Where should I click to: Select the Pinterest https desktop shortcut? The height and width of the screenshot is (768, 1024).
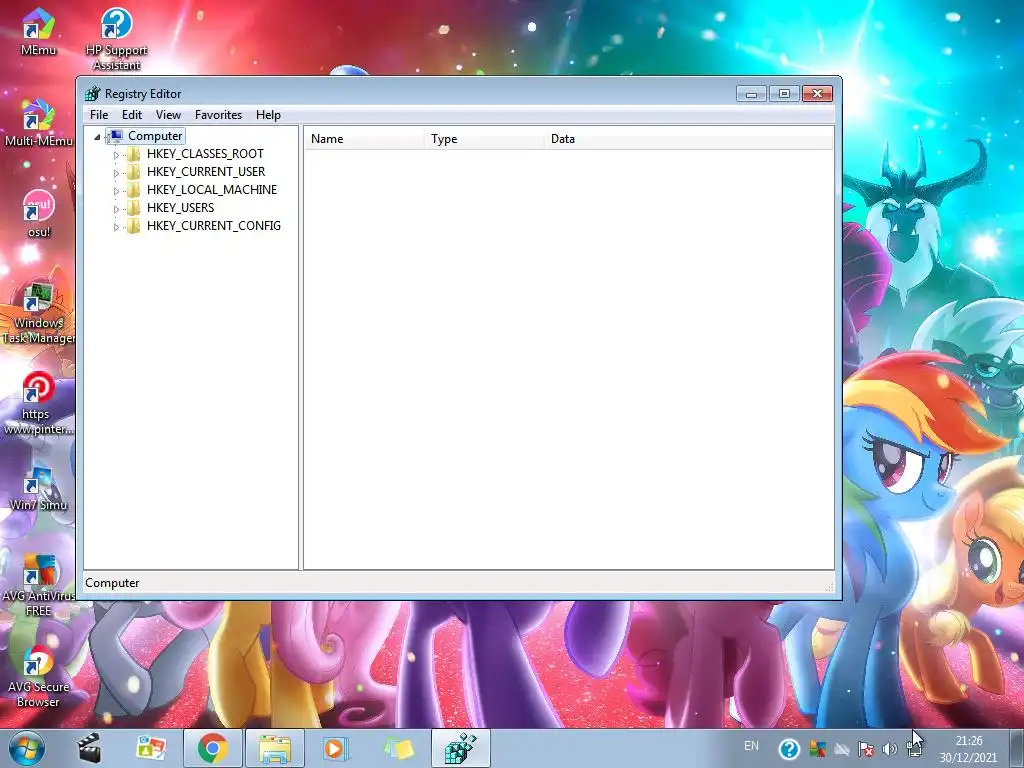coord(38,403)
